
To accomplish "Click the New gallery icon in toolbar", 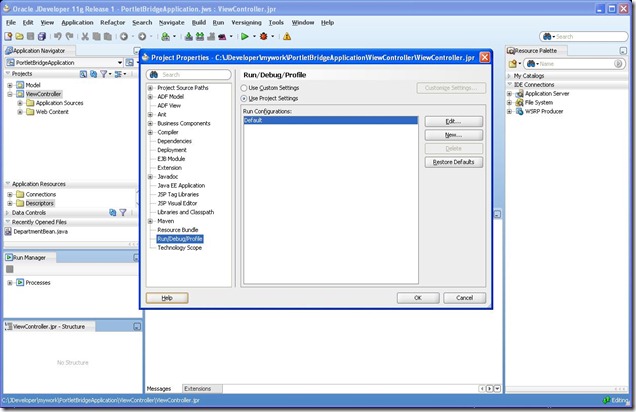I will [8, 36].
